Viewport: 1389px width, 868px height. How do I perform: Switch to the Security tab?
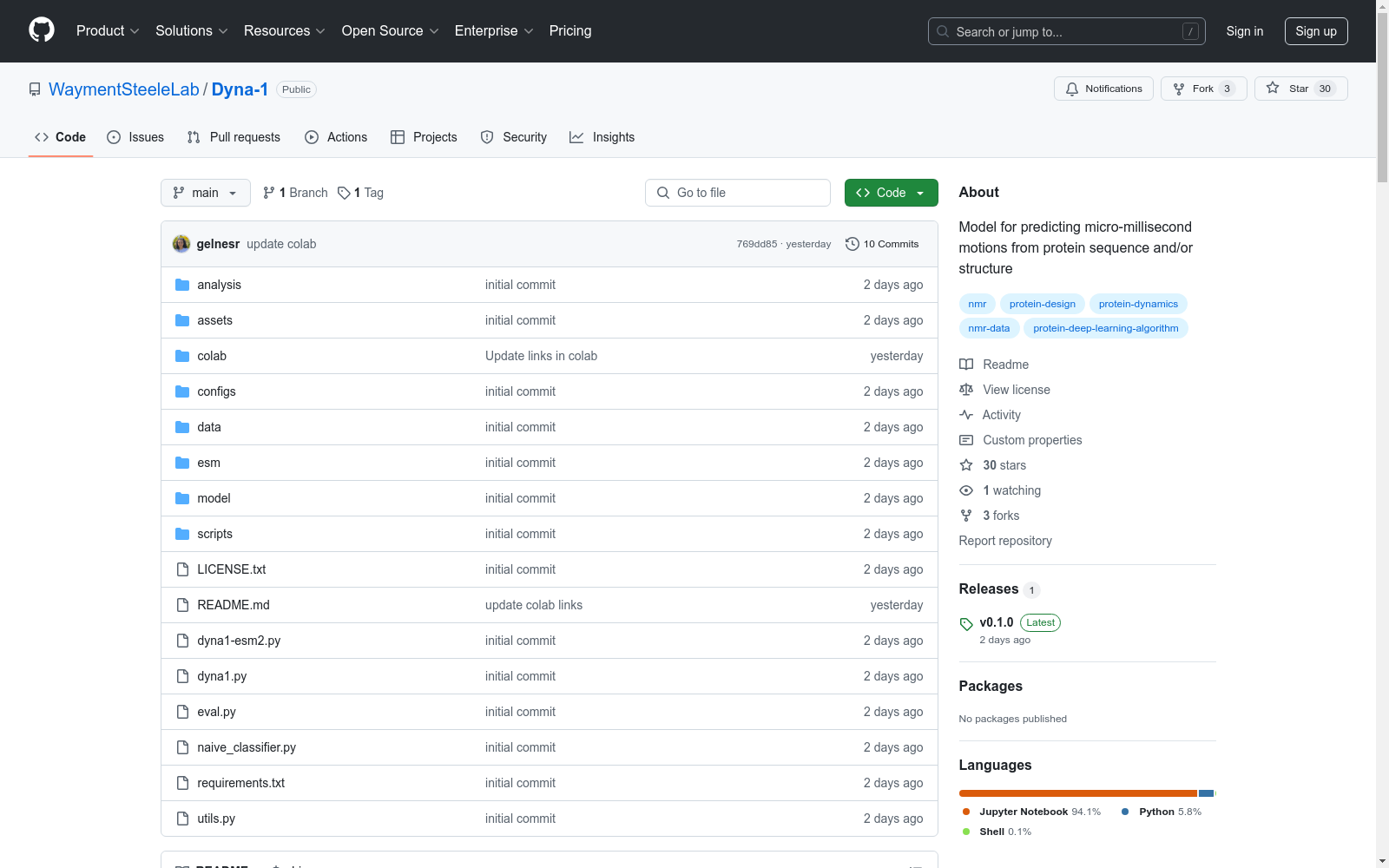click(514, 137)
